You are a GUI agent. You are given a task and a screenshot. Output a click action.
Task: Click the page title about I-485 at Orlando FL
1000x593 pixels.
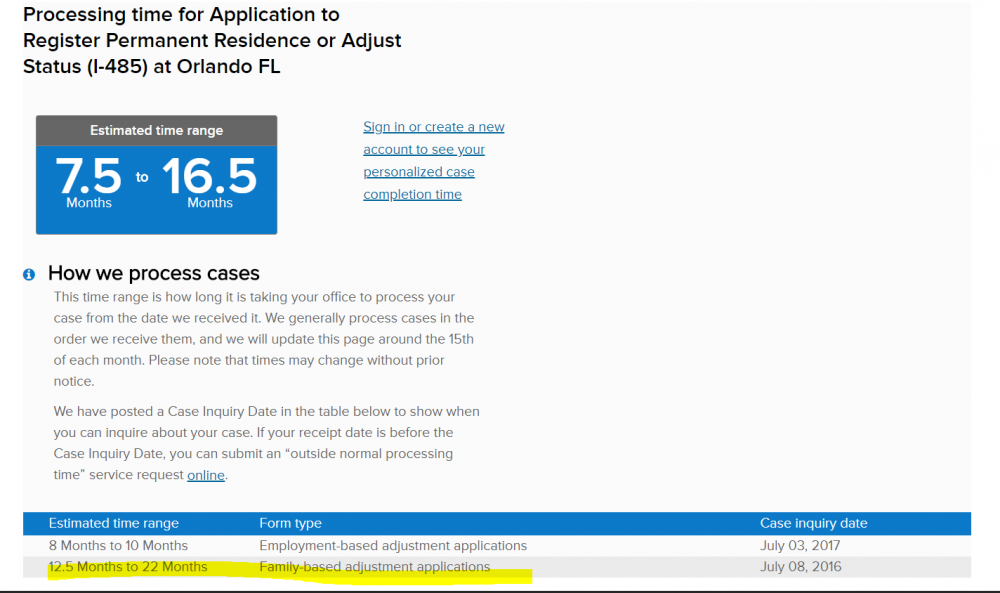pos(212,40)
